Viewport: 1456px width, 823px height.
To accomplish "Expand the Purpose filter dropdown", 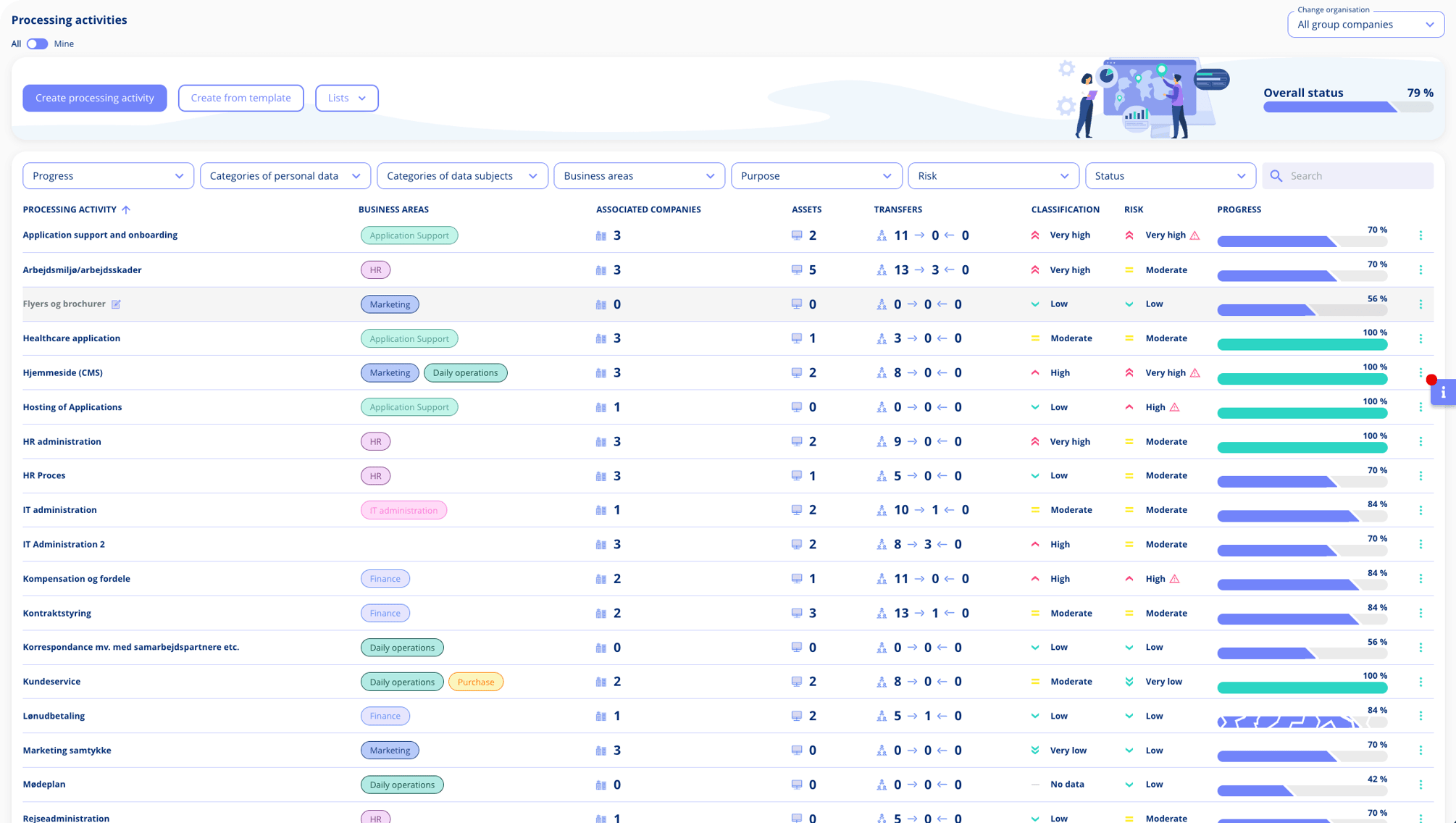I will click(x=816, y=176).
